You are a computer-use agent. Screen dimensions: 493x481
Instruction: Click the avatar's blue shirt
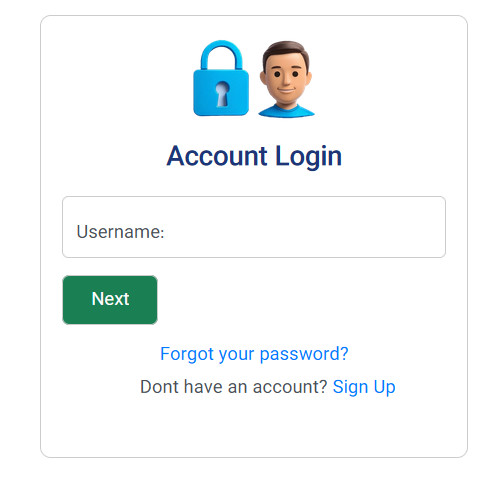click(x=286, y=111)
